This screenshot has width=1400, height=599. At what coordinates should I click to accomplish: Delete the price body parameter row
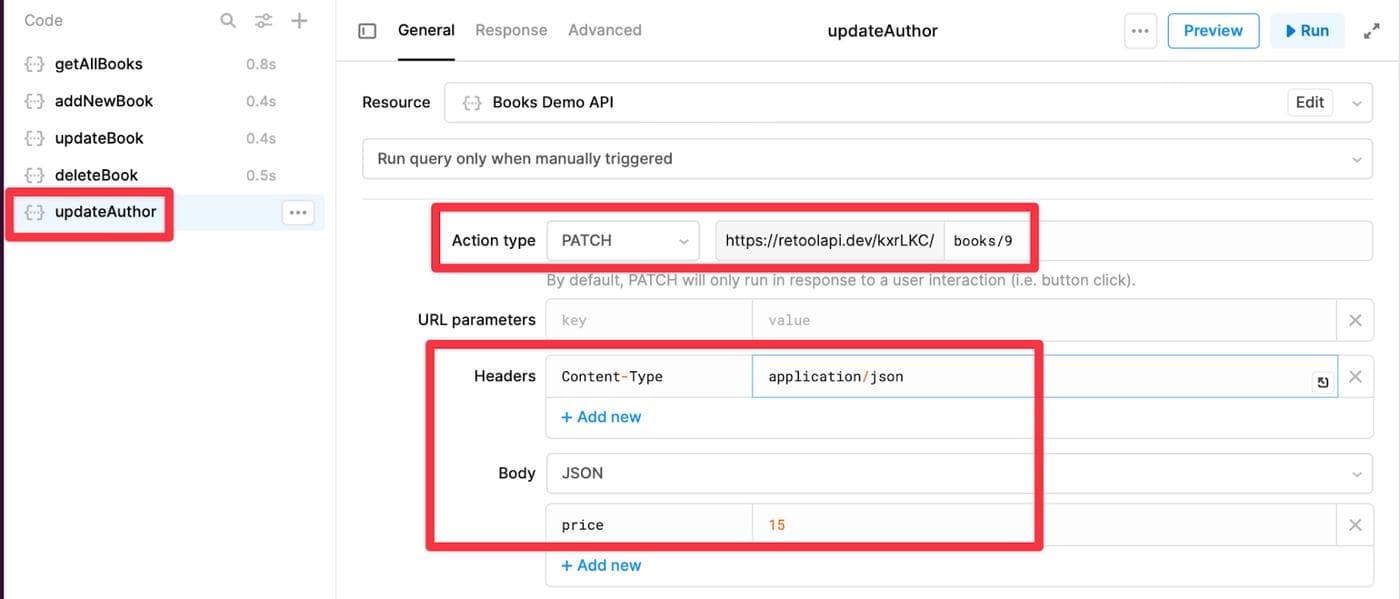[x=1355, y=525]
